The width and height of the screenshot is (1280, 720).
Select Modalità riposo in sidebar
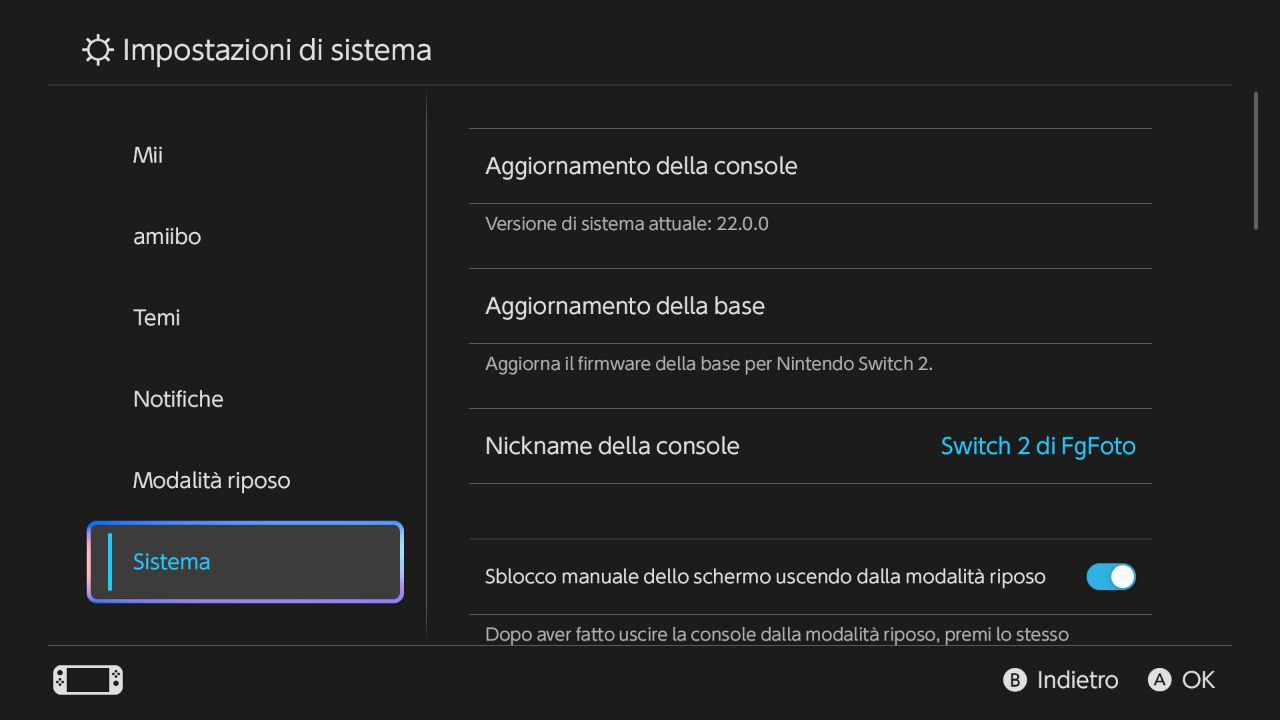coord(211,481)
